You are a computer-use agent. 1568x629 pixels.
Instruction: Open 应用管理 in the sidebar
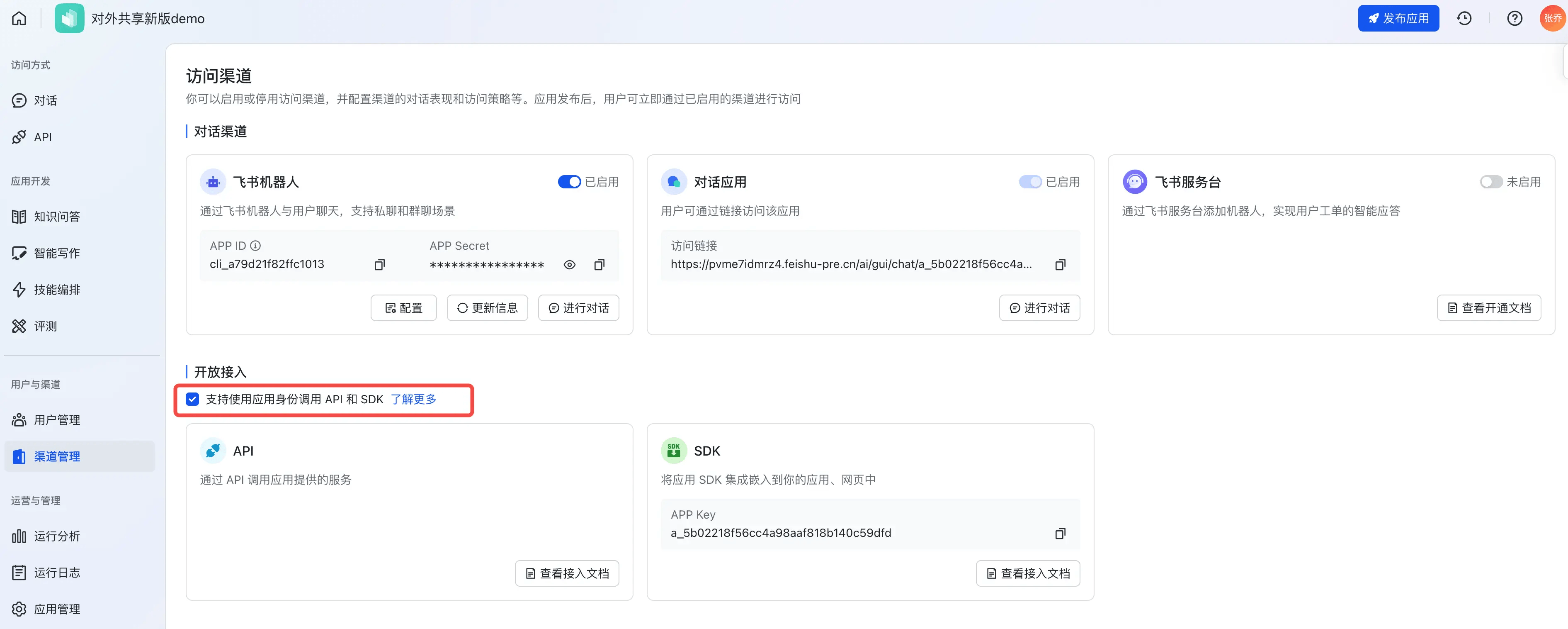click(79, 609)
